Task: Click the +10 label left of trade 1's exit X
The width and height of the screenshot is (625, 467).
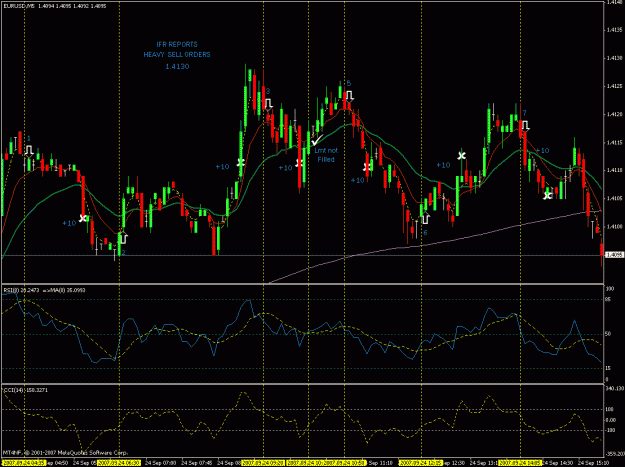Action: (x=69, y=223)
